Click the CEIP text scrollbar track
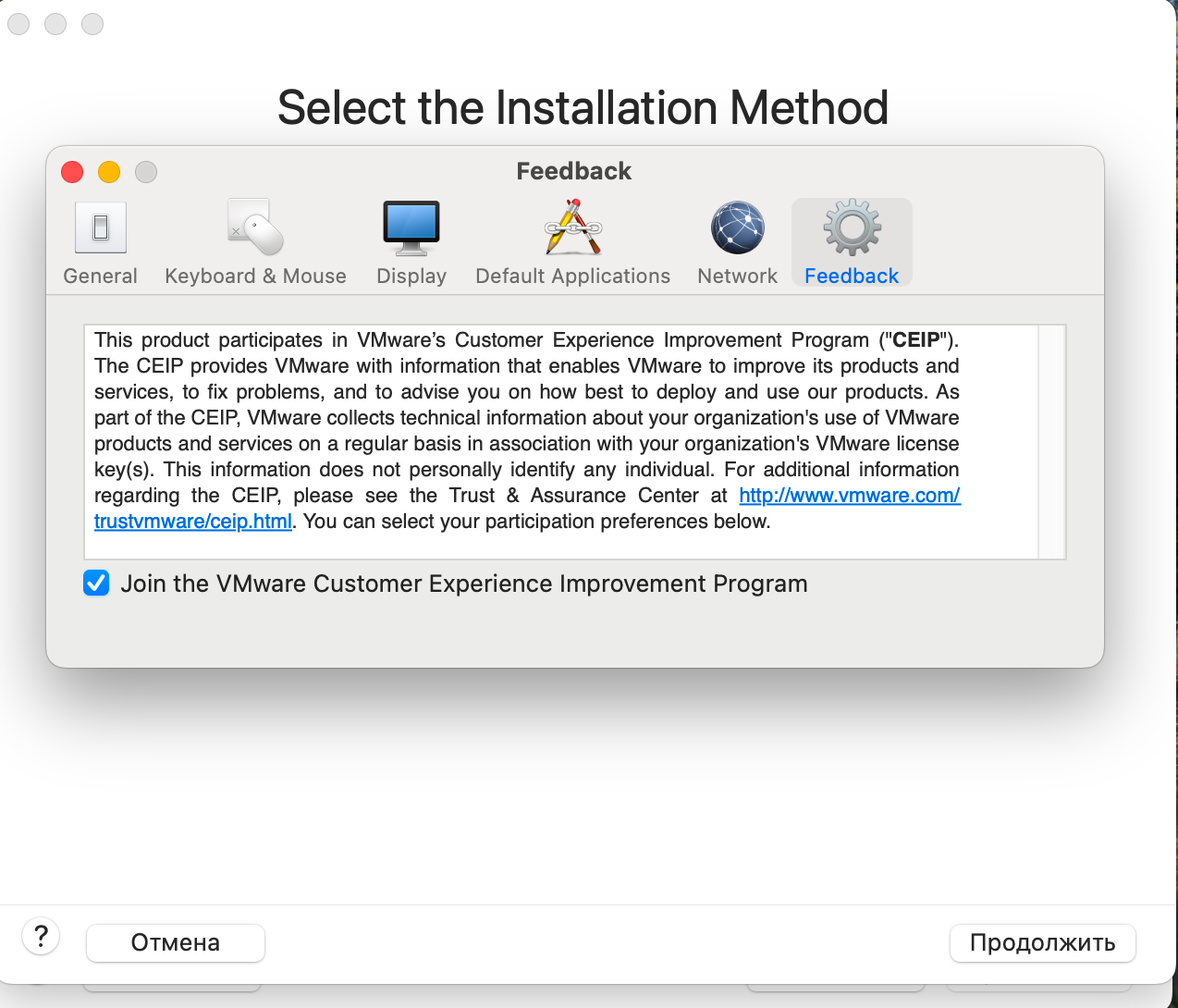The height and width of the screenshot is (1008, 1178). [x=1051, y=442]
